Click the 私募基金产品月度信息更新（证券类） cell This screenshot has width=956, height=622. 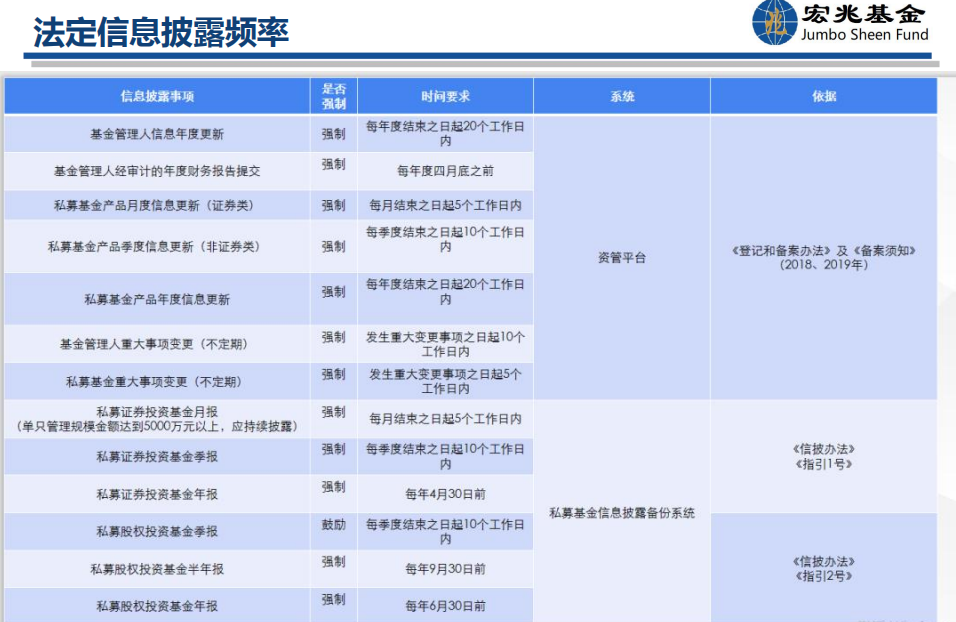click(x=157, y=206)
